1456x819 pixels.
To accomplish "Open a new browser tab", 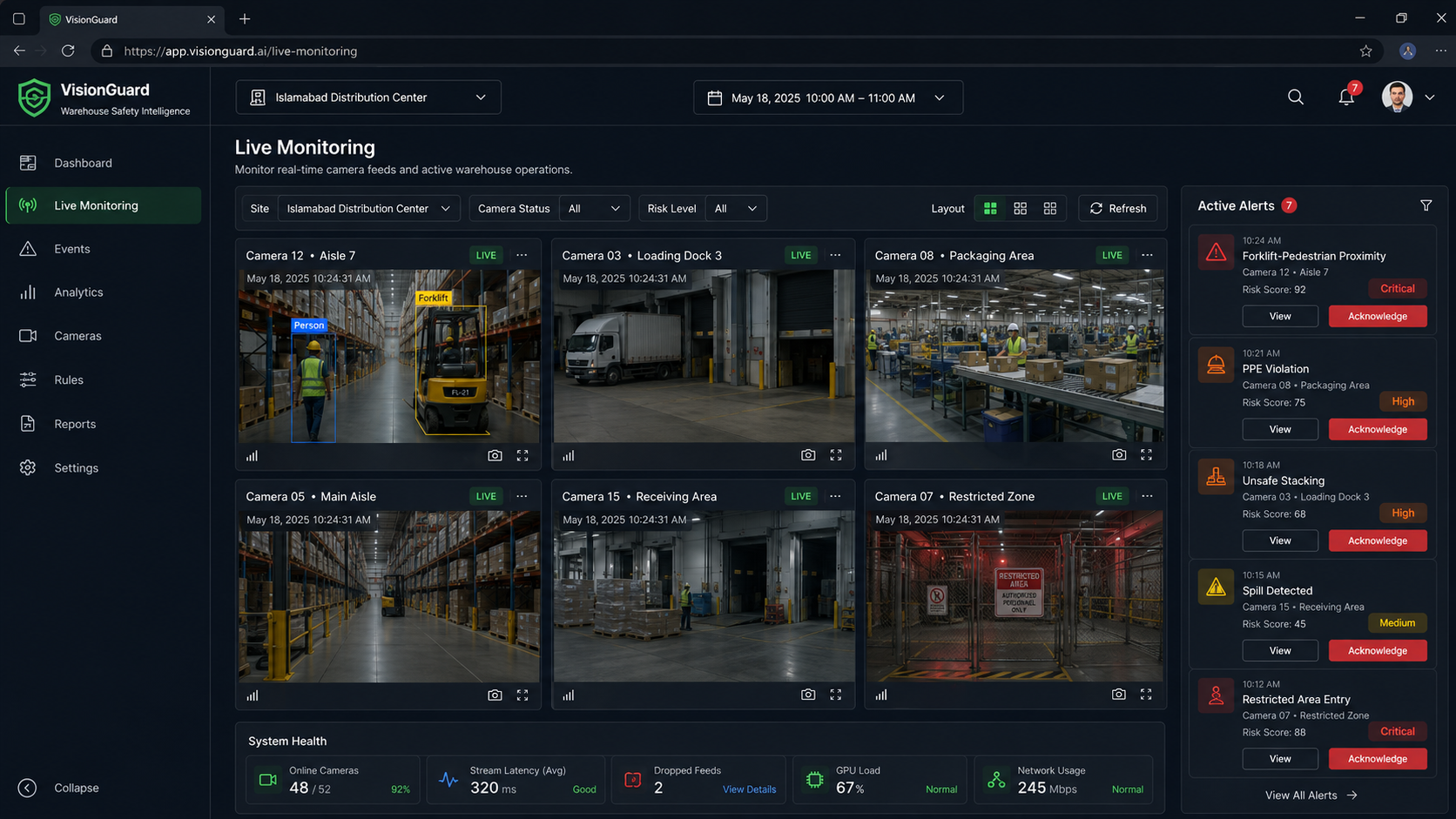I will 245,18.
